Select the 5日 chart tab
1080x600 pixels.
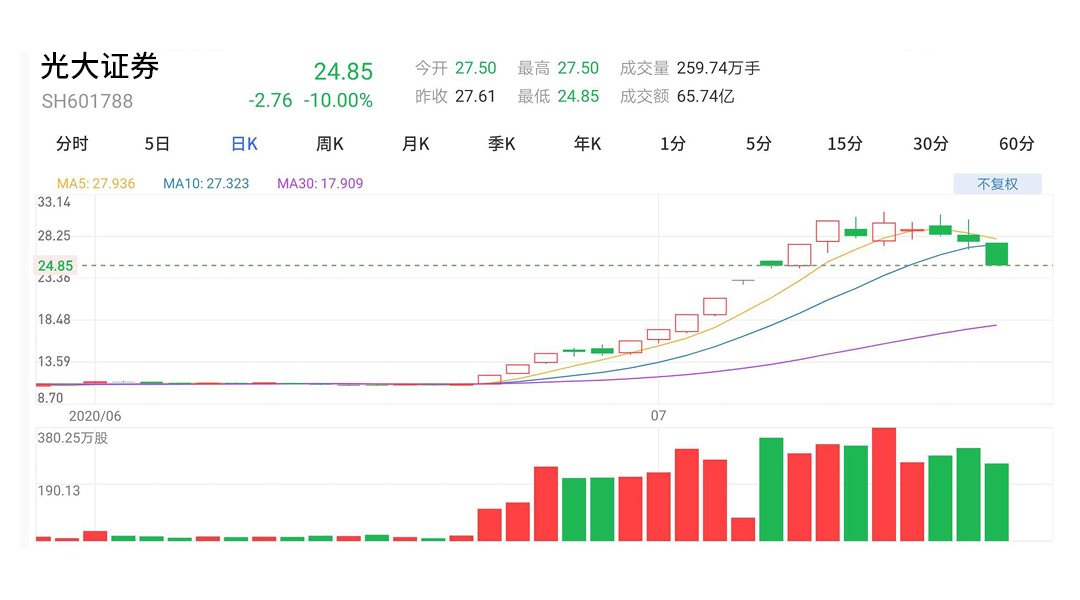pos(157,143)
